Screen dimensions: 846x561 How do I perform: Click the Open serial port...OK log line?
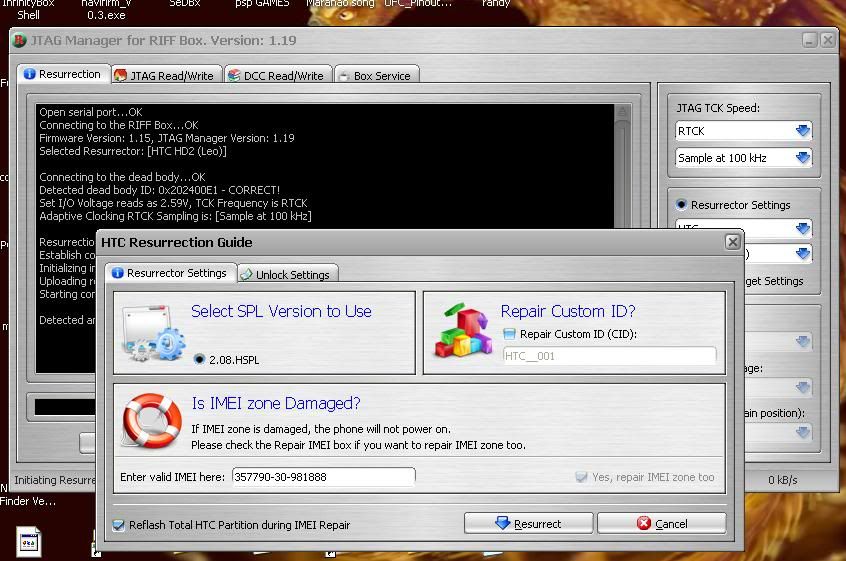(x=91, y=112)
